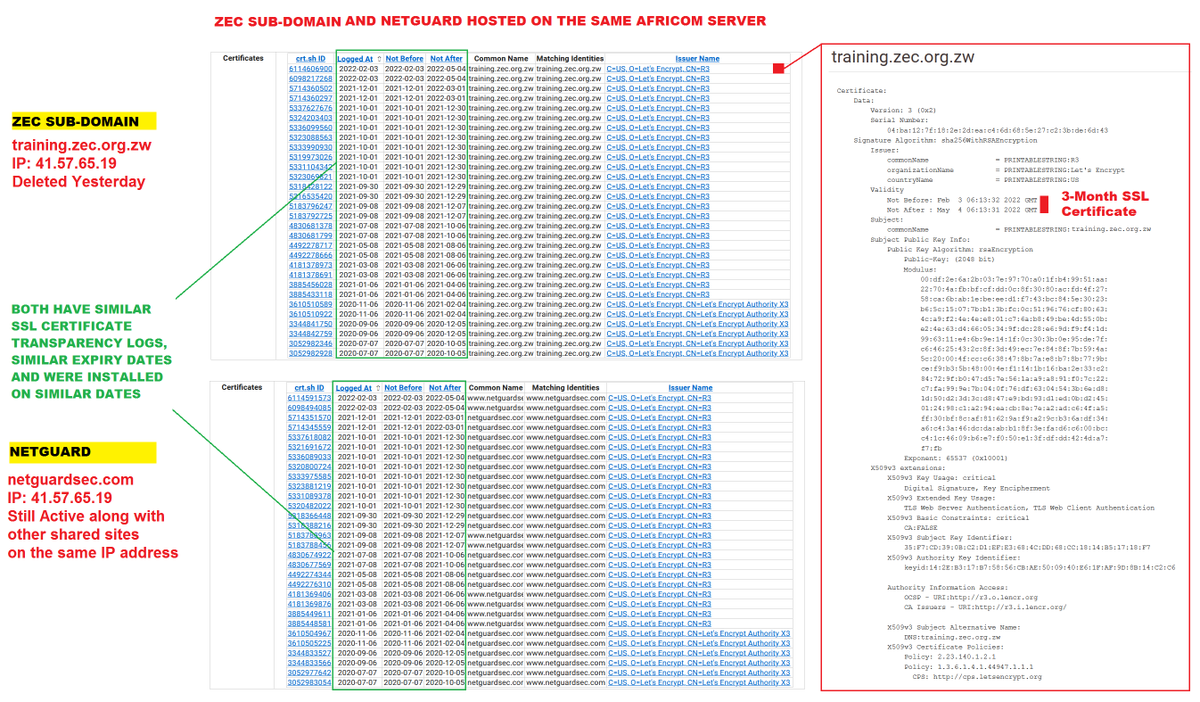
Task: Open certificate ID 6114591573
Action: coord(310,398)
